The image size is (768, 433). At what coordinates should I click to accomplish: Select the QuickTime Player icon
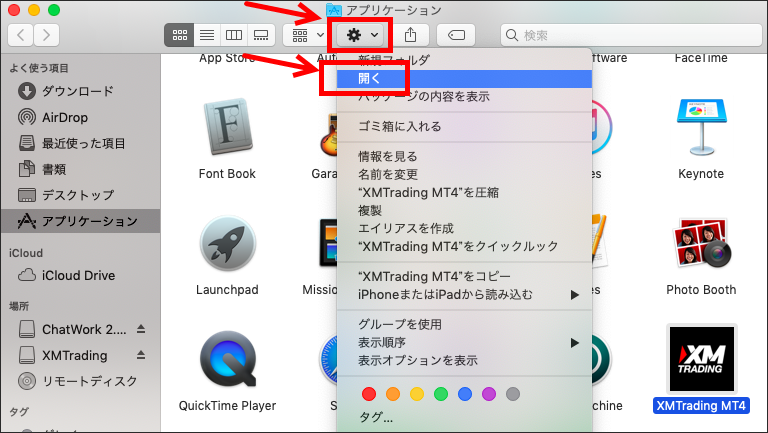click(227, 360)
